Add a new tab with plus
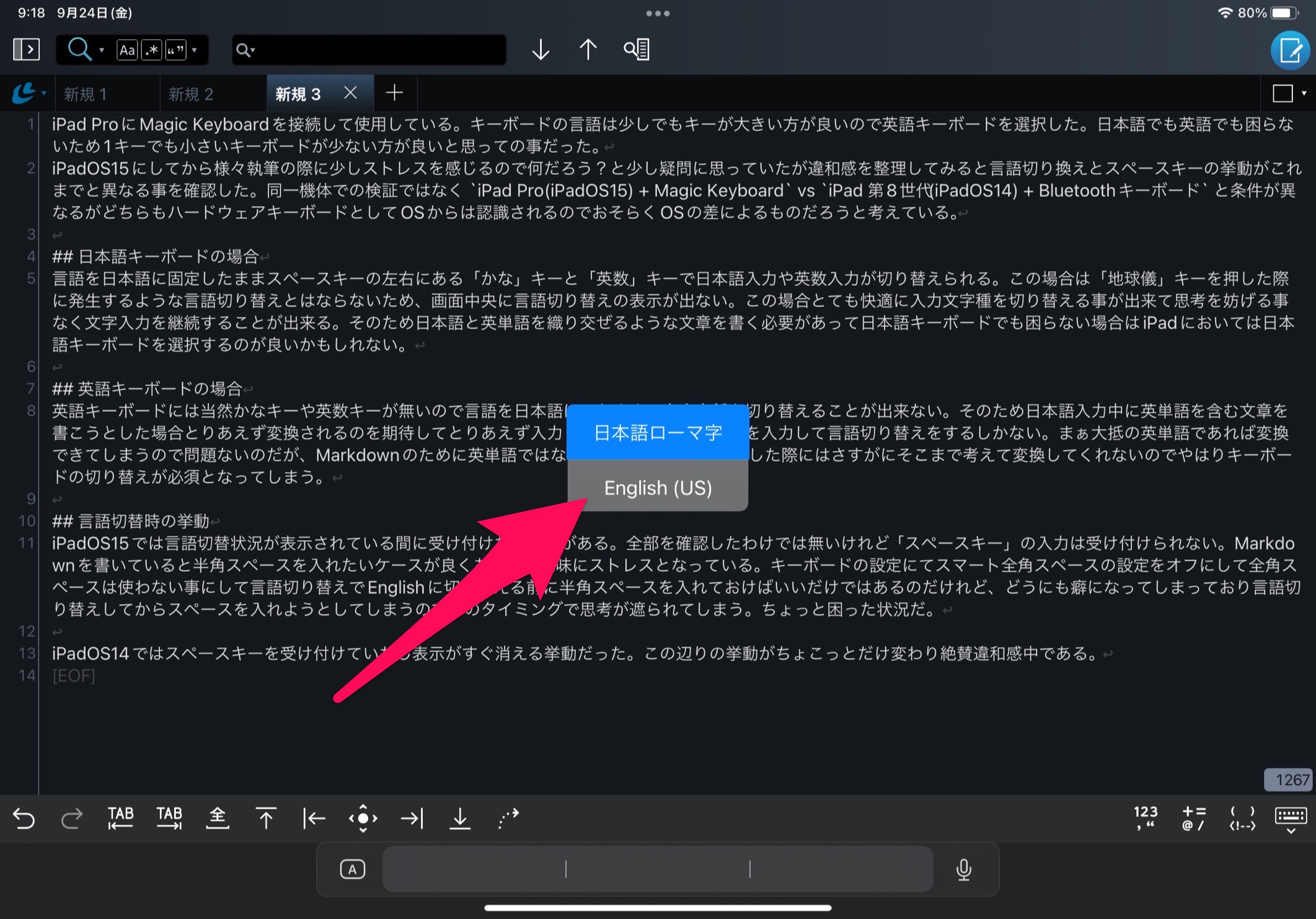Screen dimensions: 1316x919 point(394,93)
